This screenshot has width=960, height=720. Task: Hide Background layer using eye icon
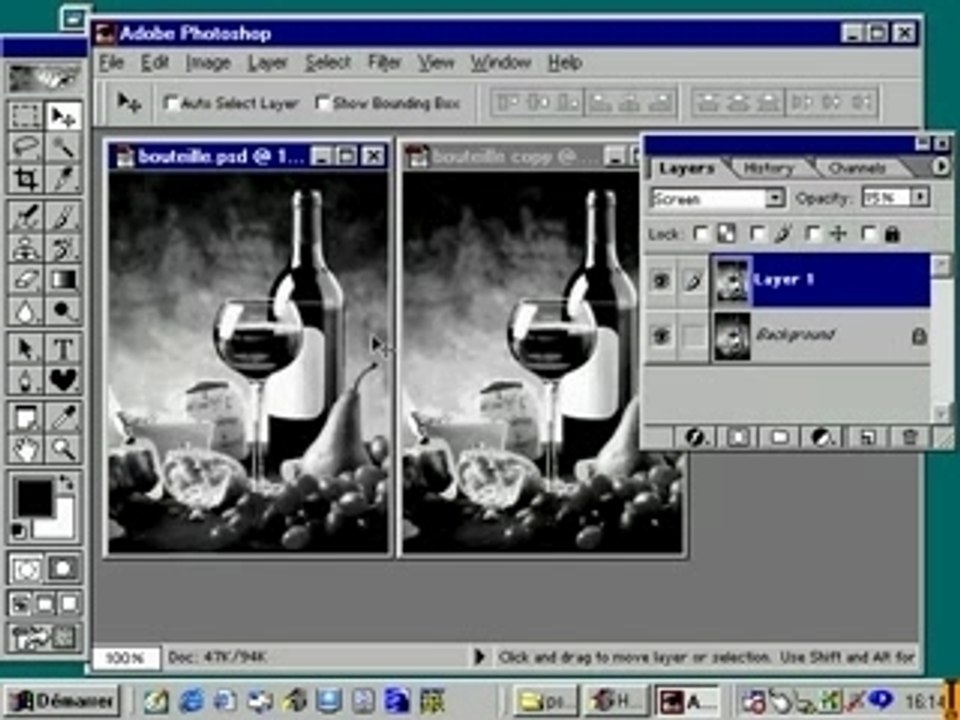click(661, 336)
